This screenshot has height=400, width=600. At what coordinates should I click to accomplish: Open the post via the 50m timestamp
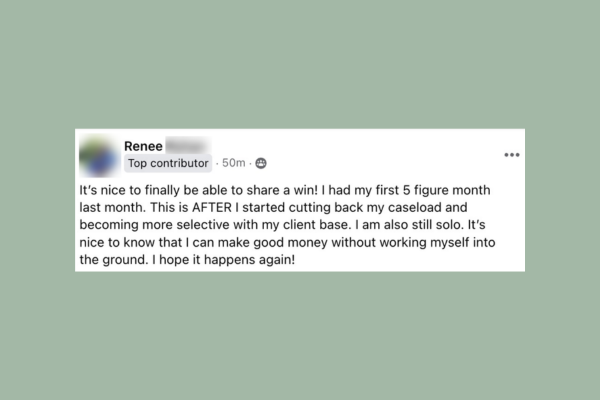click(233, 163)
